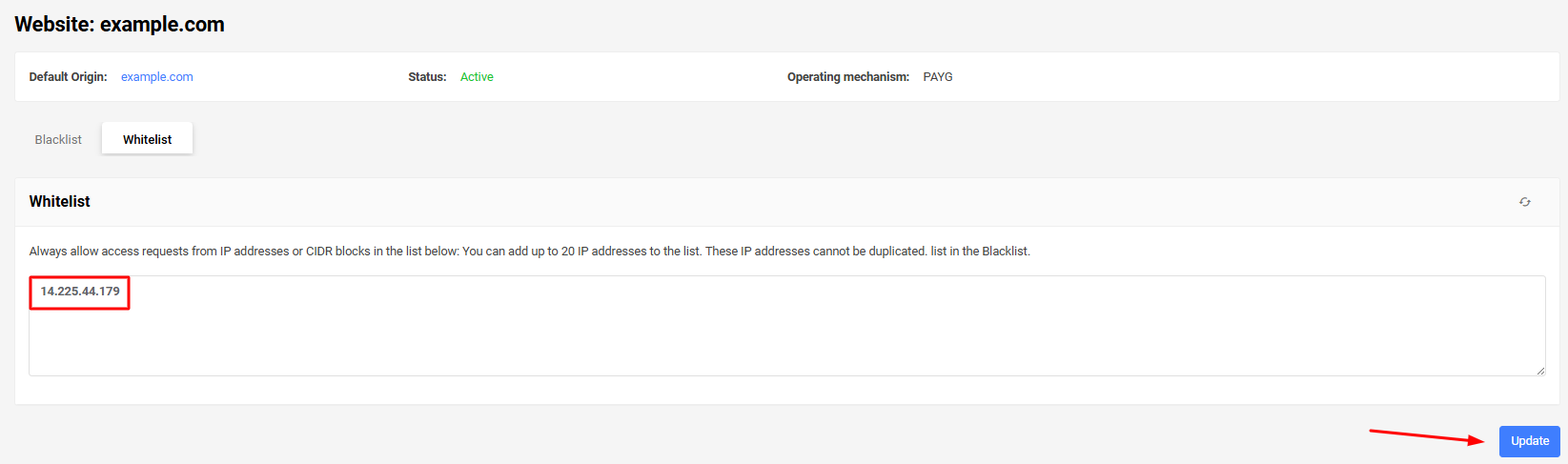Click the red arrow pointing at Update
Viewport: 1568px width, 464px height.
pyautogui.click(x=1427, y=436)
